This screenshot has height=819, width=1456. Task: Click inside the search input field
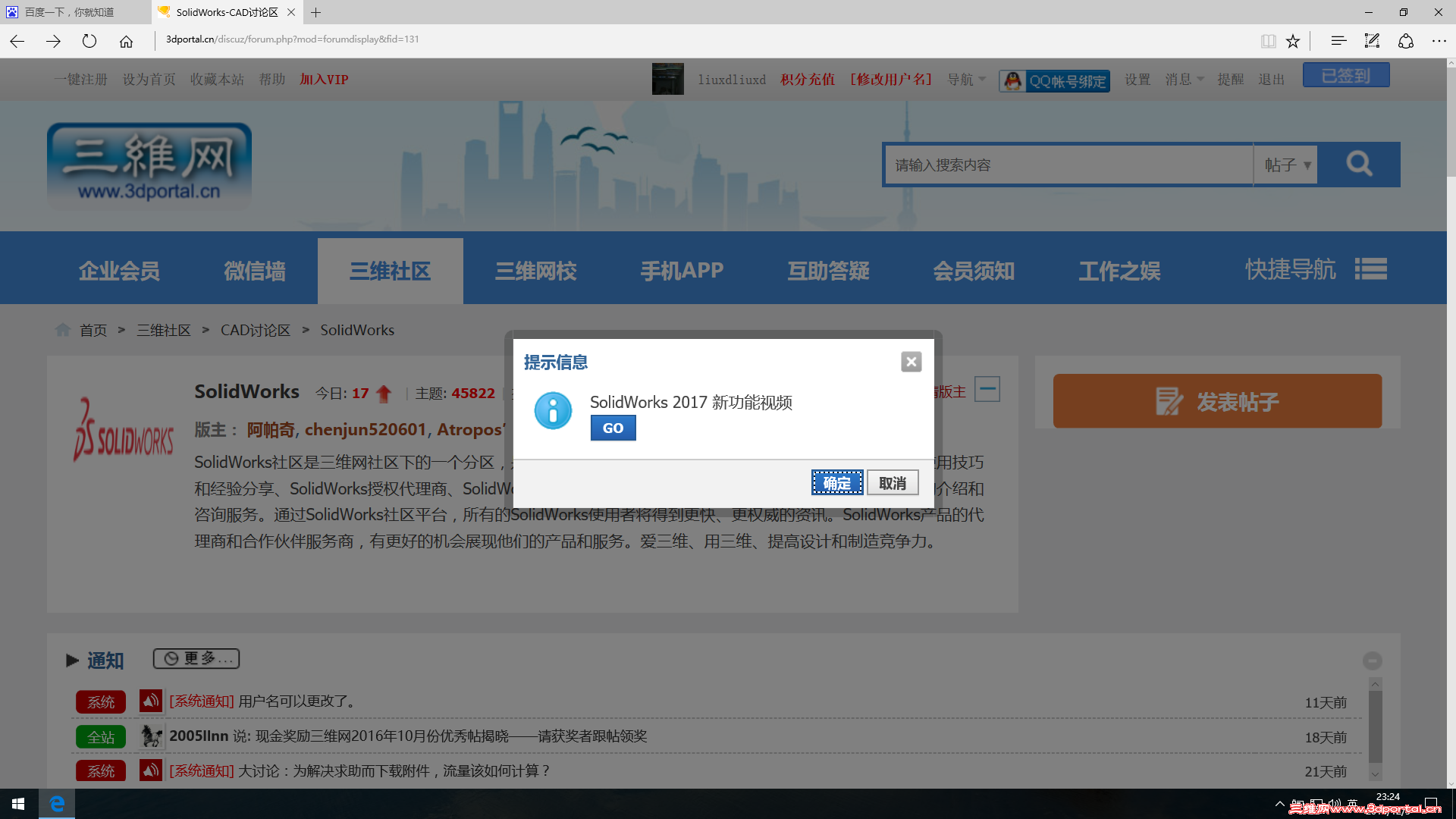[1062, 164]
